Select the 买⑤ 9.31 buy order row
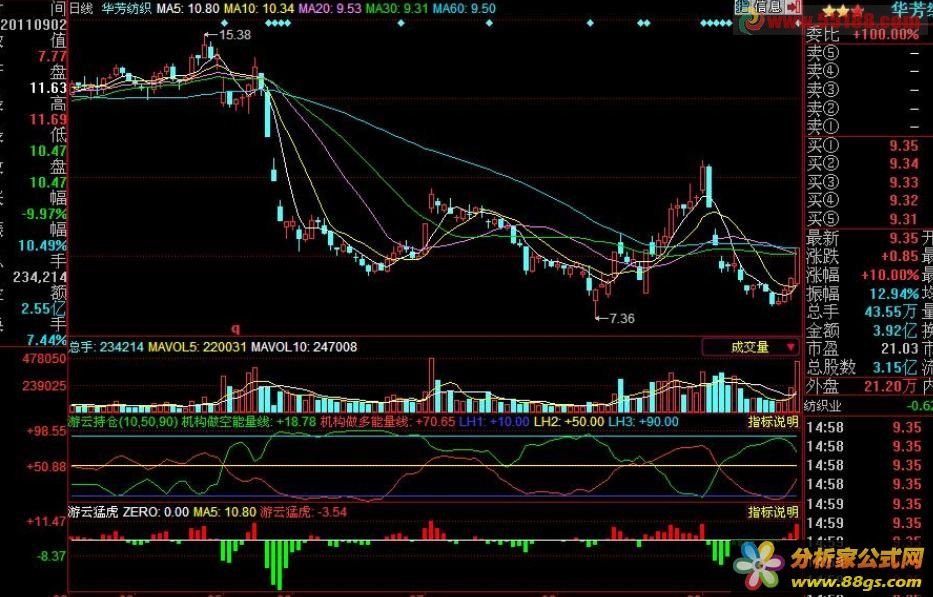 [x=863, y=219]
